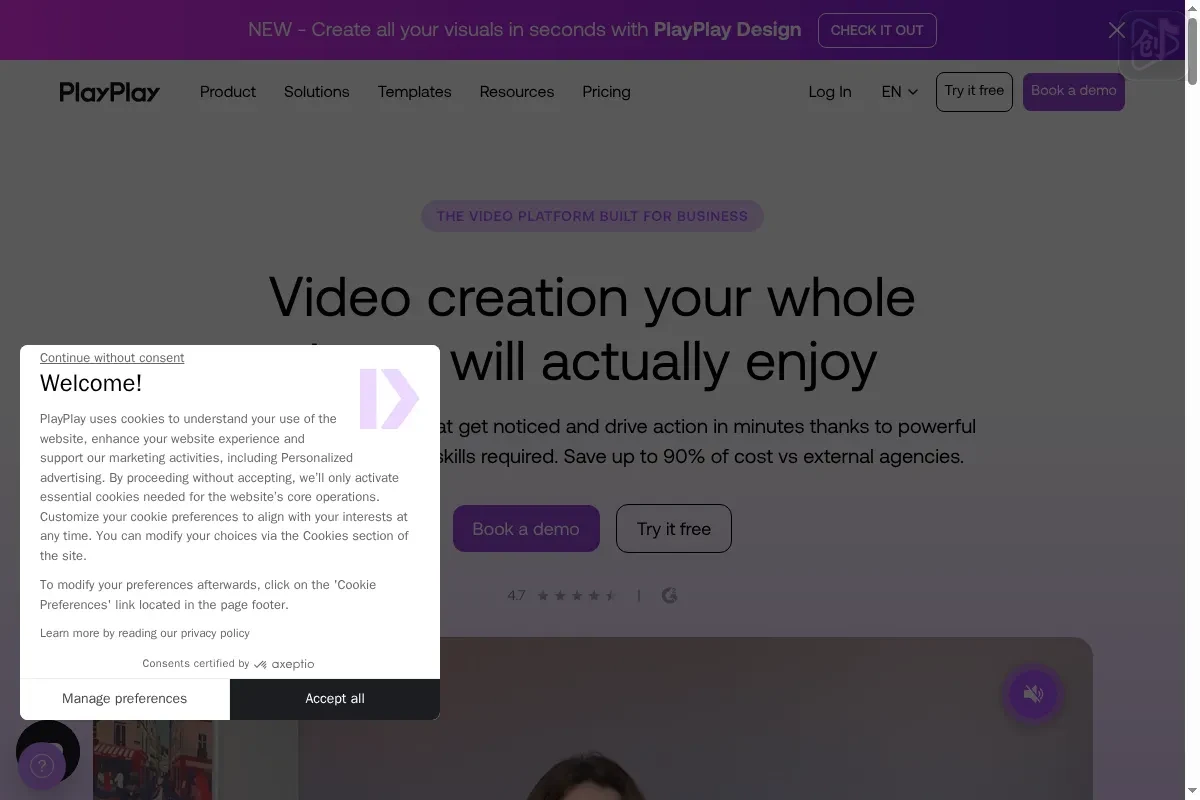Open Manage preferences for cookies

pyautogui.click(x=124, y=699)
